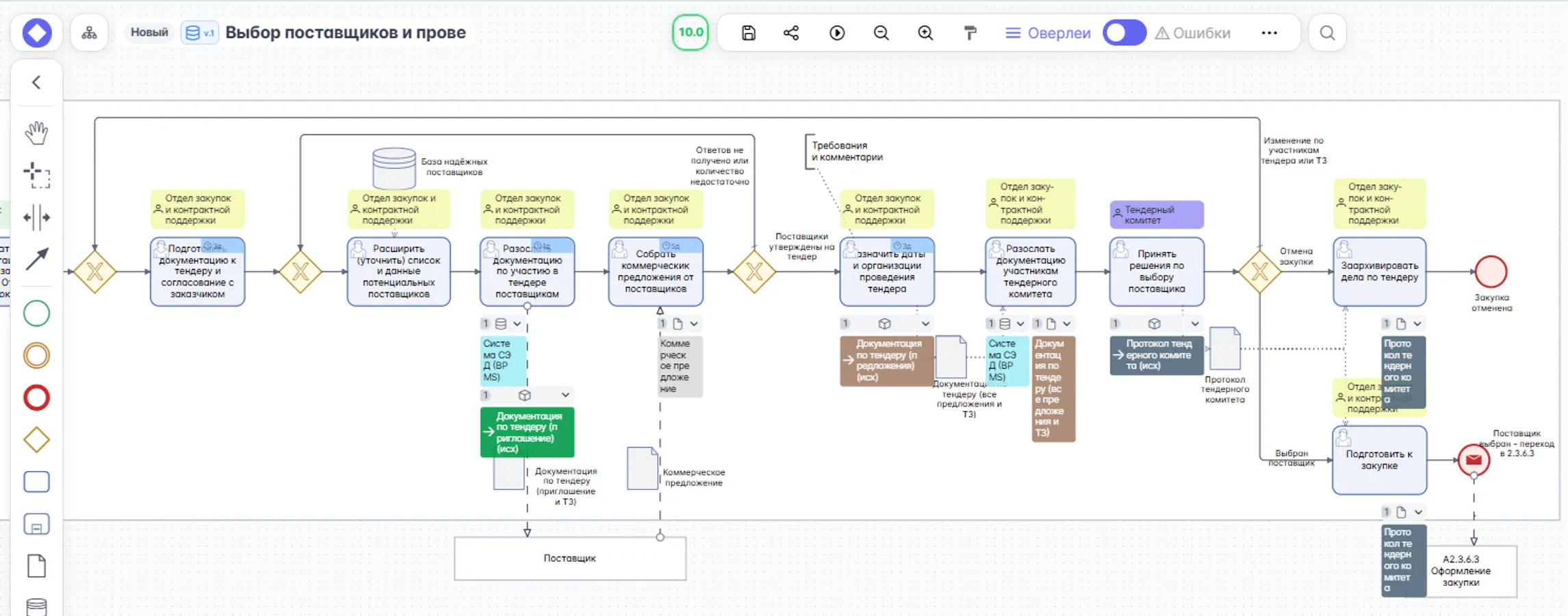The width and height of the screenshot is (1568, 616).
Task: Select the space adjustment tool
Action: (37, 218)
